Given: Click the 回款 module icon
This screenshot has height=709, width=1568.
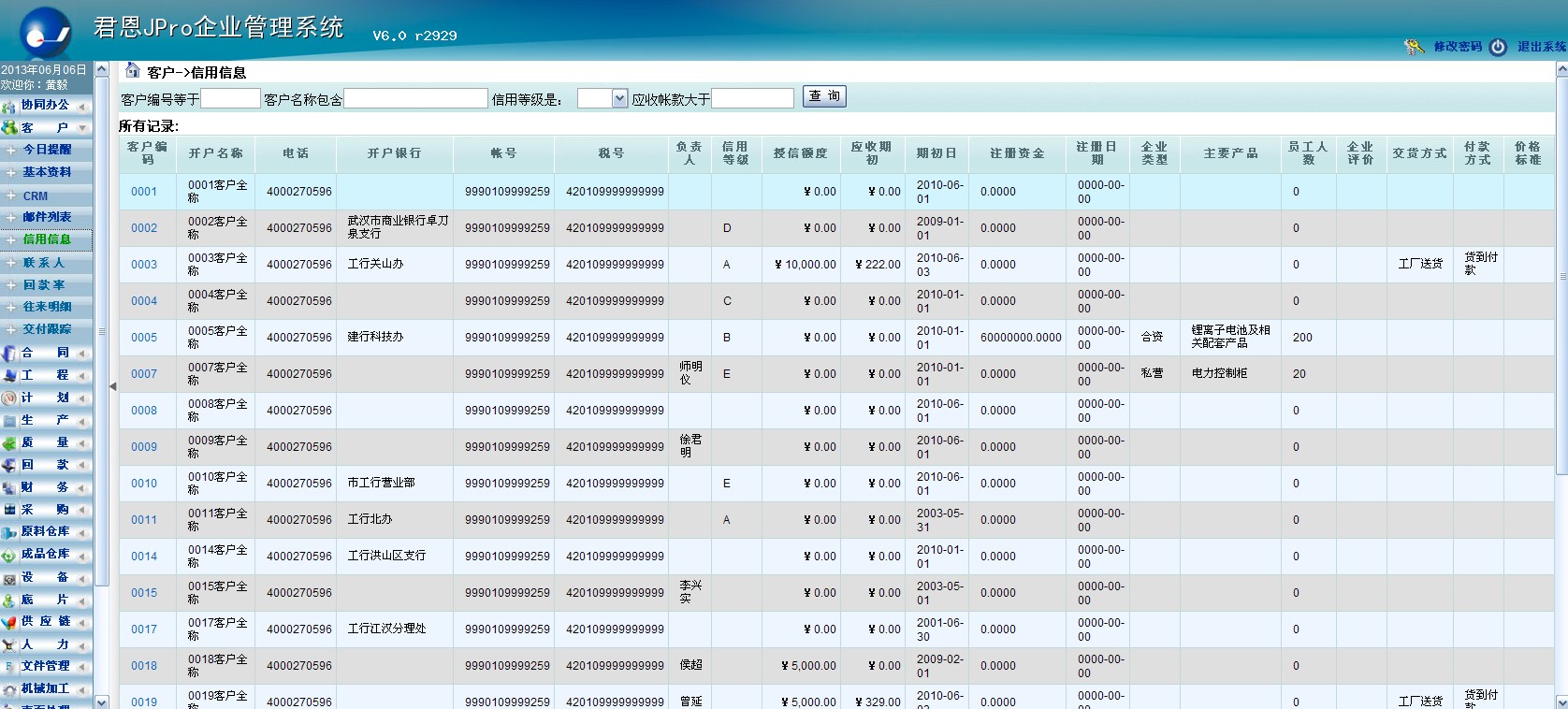Looking at the screenshot, I should [x=8, y=465].
